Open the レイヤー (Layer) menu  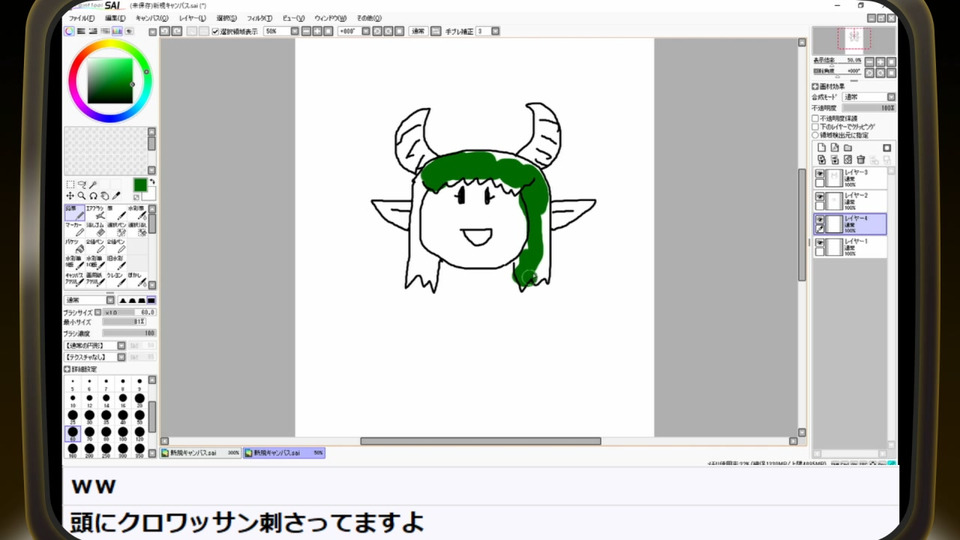192,18
